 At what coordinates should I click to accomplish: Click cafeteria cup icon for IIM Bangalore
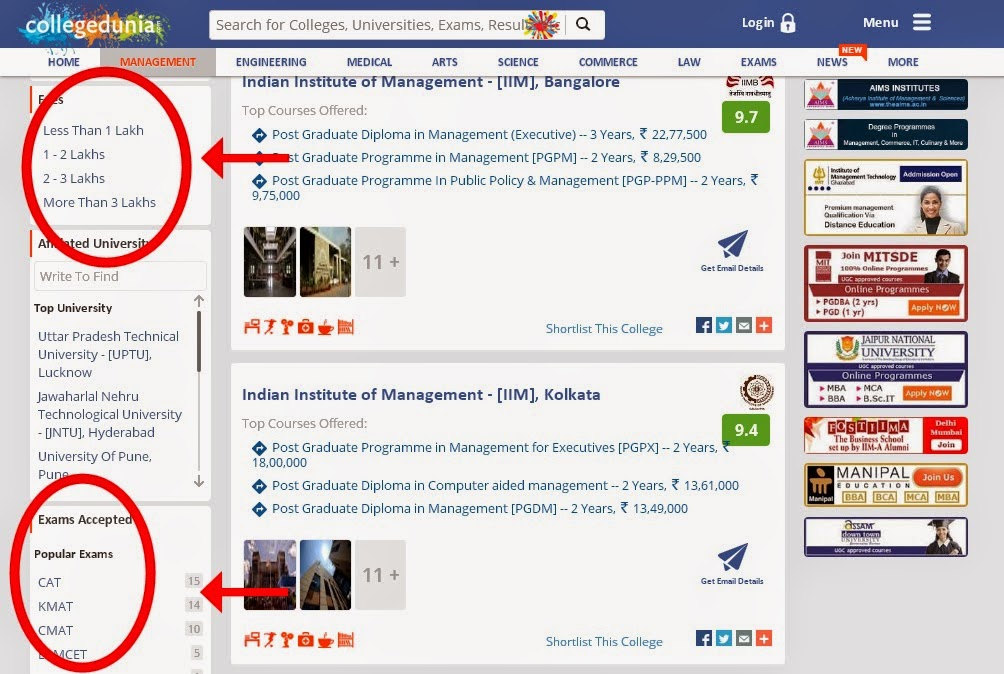tap(325, 327)
